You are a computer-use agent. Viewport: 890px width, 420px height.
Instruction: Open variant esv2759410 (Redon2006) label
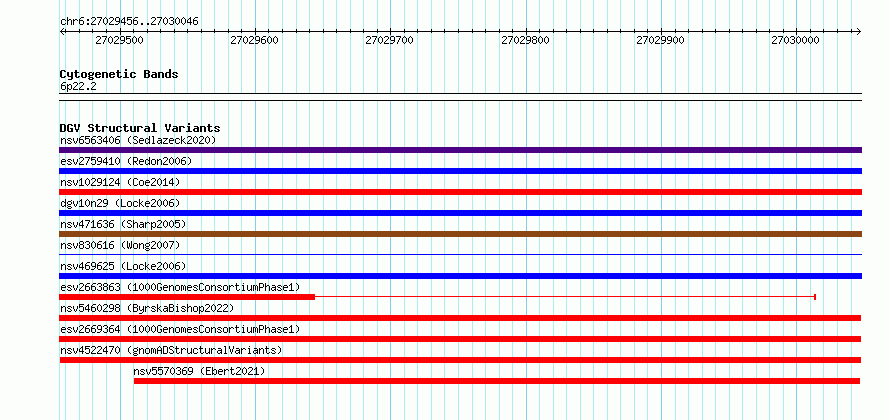(126, 161)
